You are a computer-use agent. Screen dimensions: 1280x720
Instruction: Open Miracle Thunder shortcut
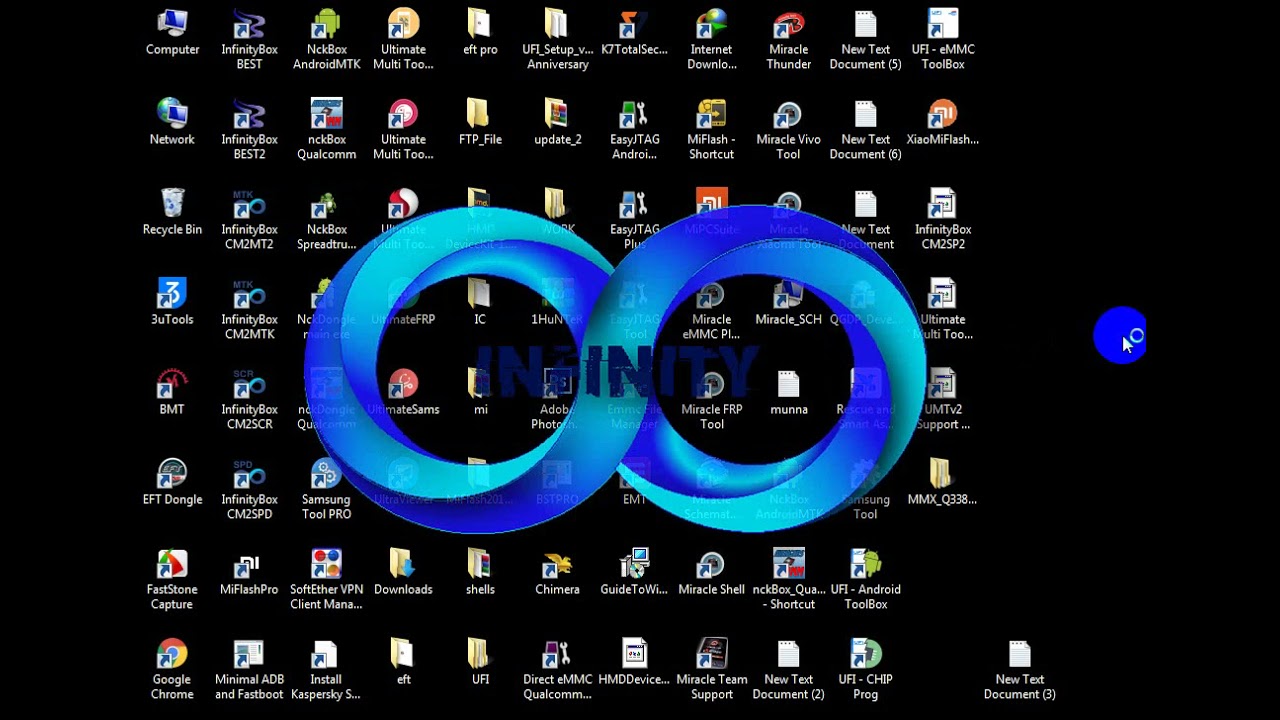[x=788, y=40]
